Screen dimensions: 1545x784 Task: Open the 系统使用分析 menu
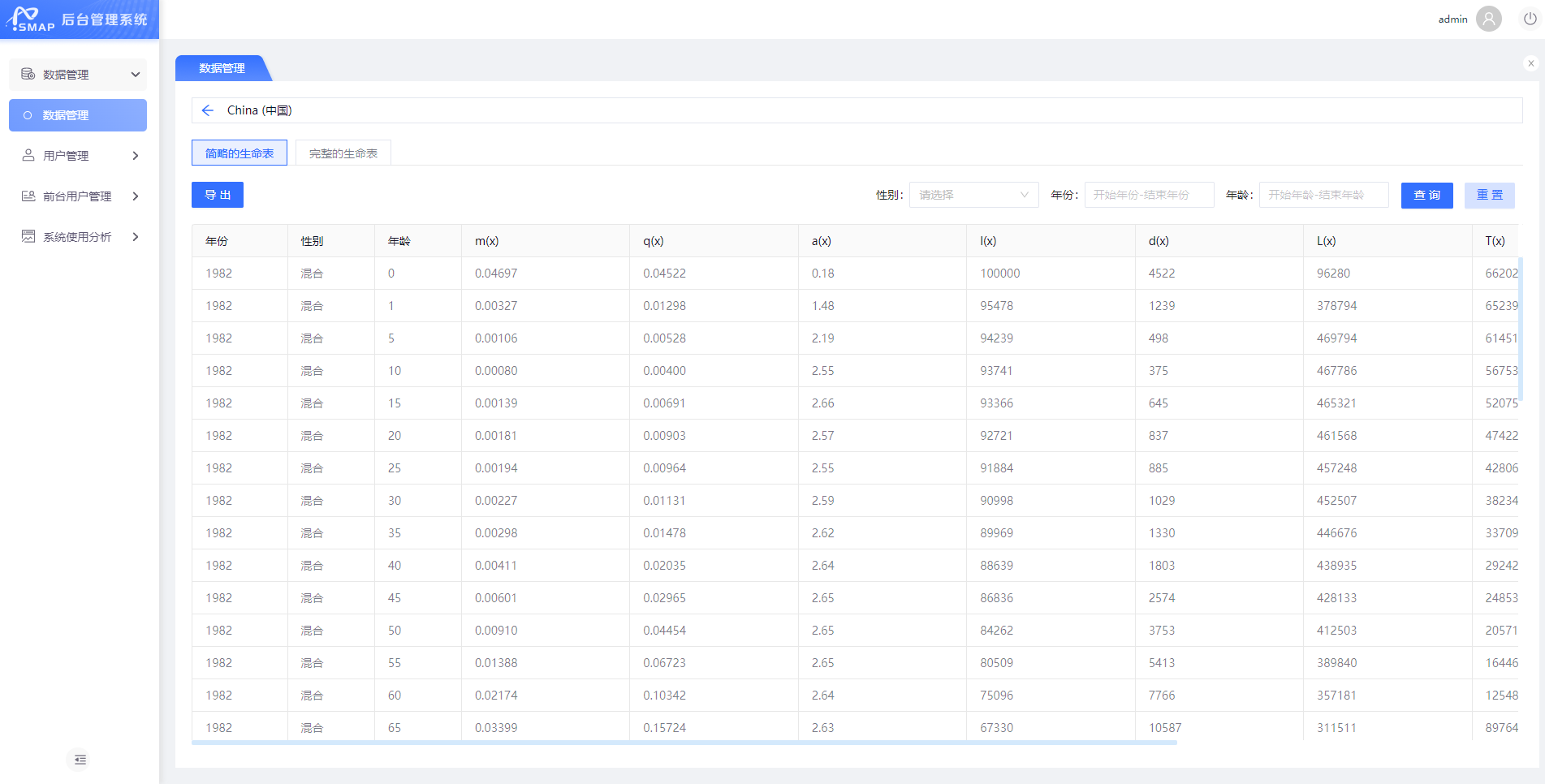[x=78, y=237]
